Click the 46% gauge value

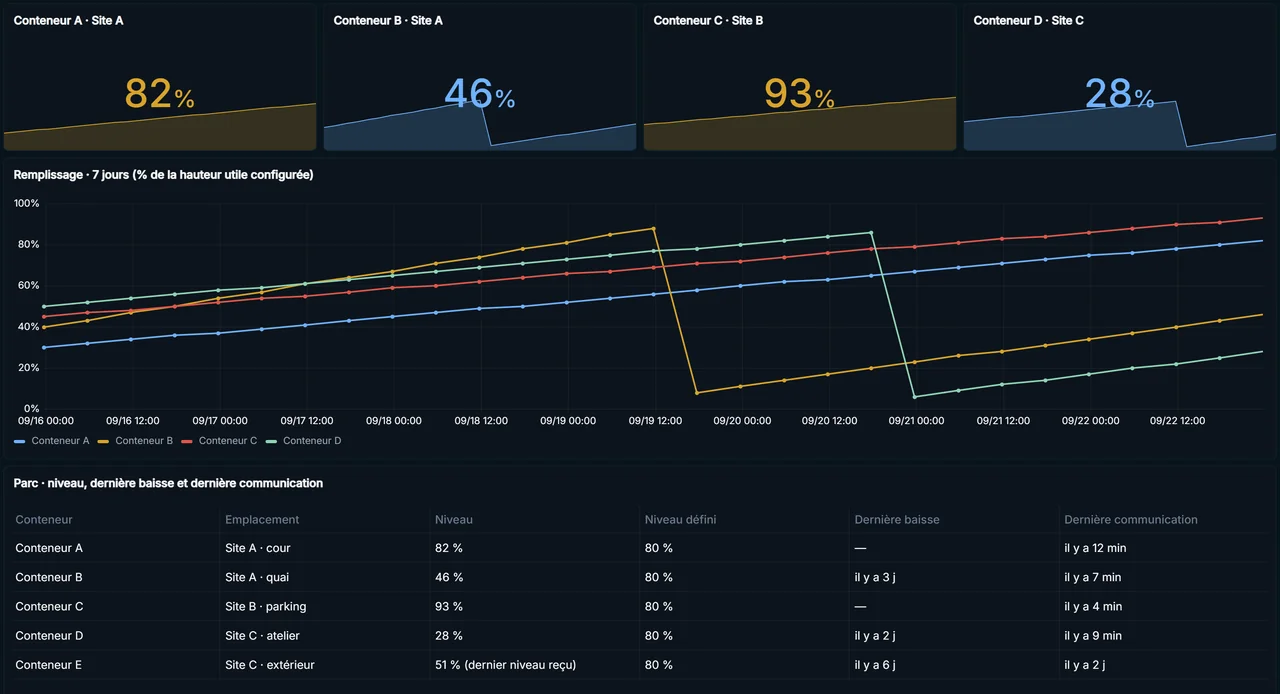[480, 94]
